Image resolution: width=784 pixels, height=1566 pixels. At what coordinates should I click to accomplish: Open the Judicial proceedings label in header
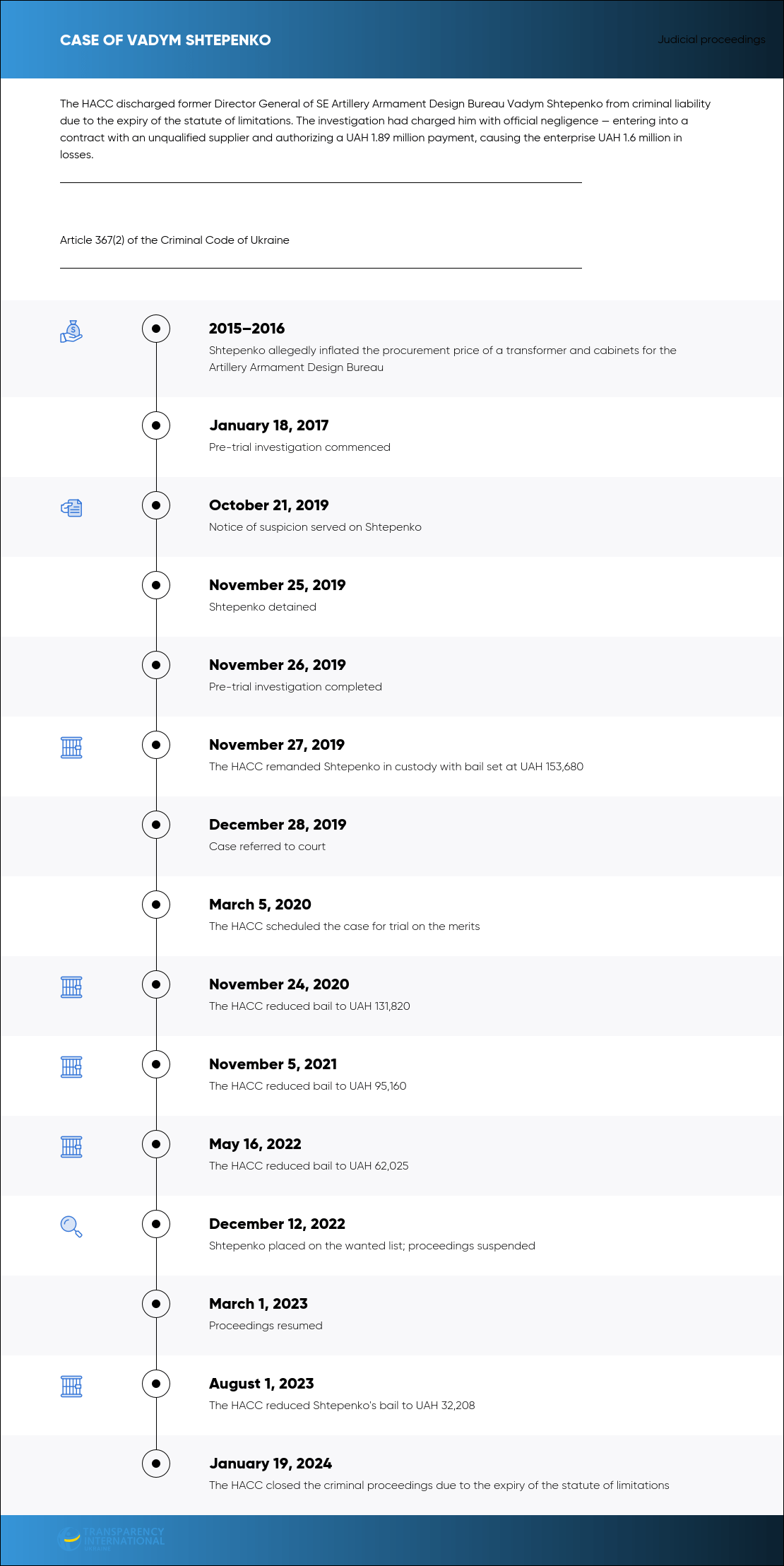point(711,40)
